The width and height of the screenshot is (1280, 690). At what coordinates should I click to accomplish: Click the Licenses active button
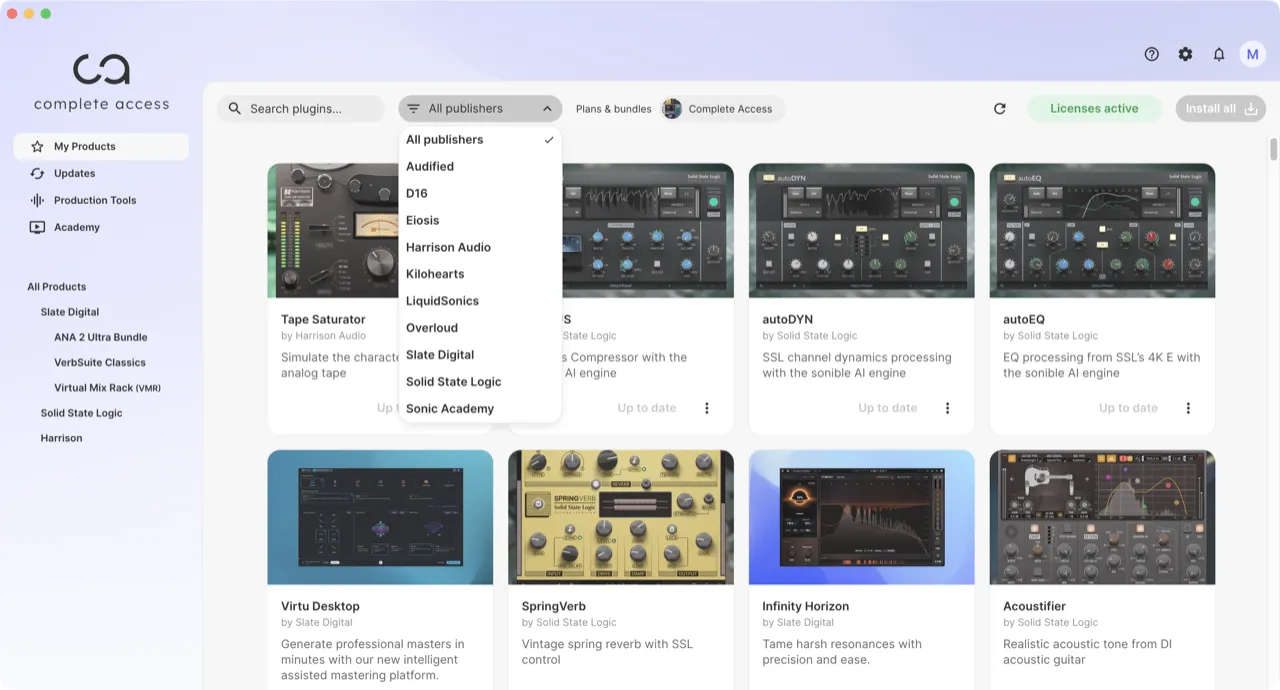[x=1094, y=109]
